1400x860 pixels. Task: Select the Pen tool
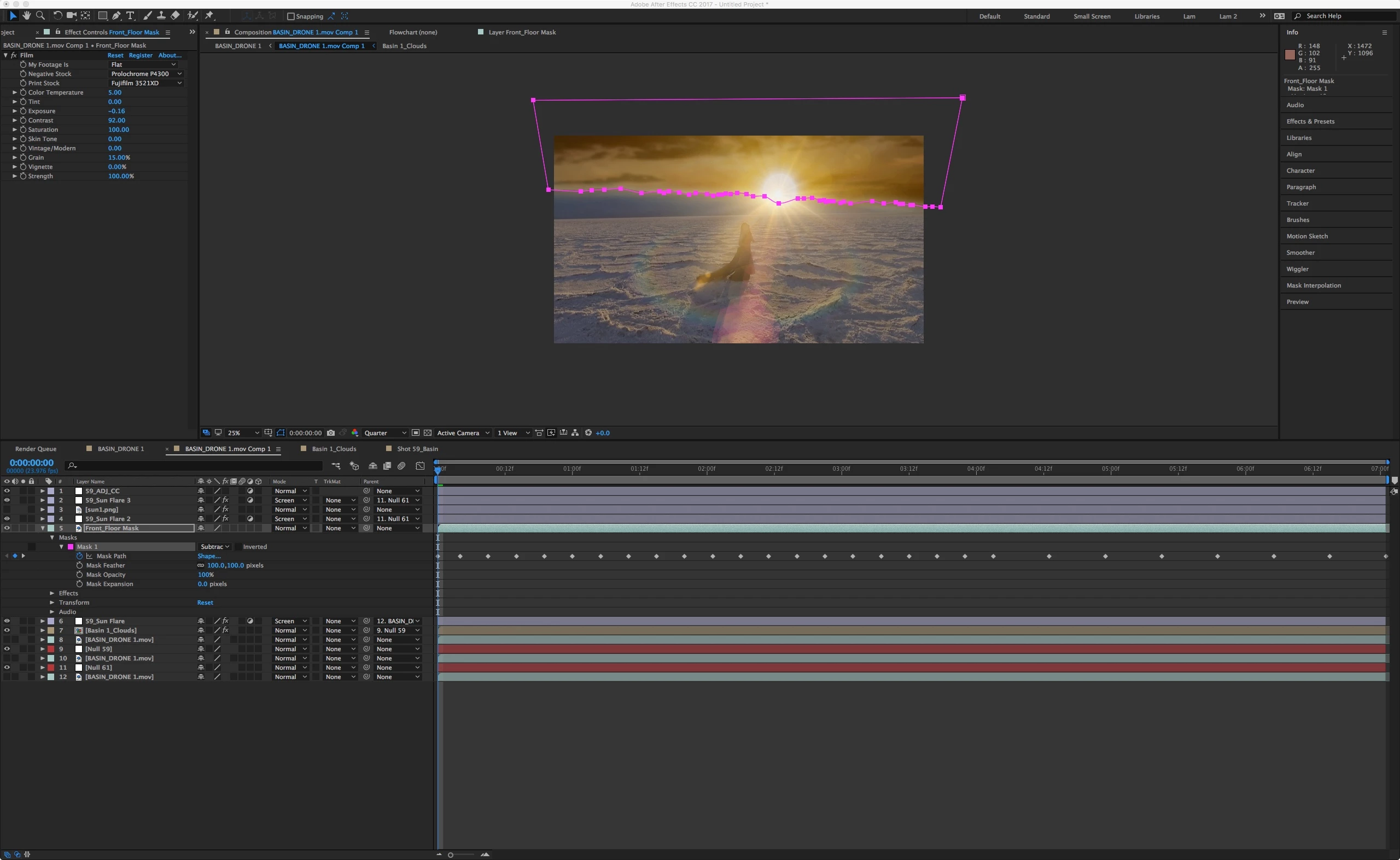[116, 15]
